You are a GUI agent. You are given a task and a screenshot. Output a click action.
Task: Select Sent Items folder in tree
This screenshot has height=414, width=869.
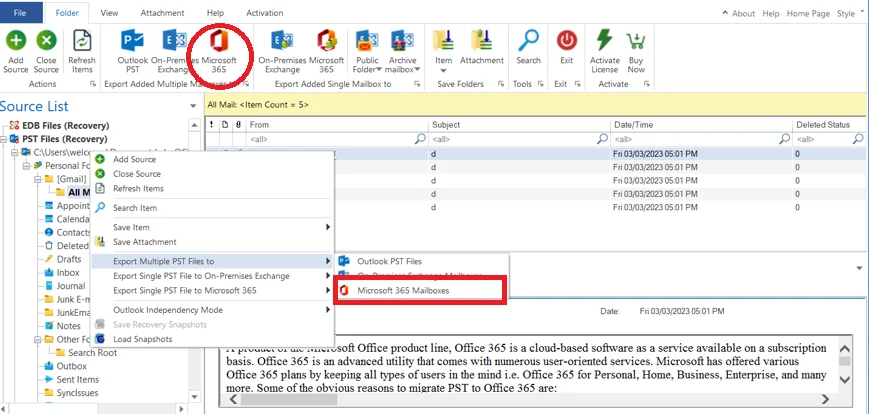[78, 380]
